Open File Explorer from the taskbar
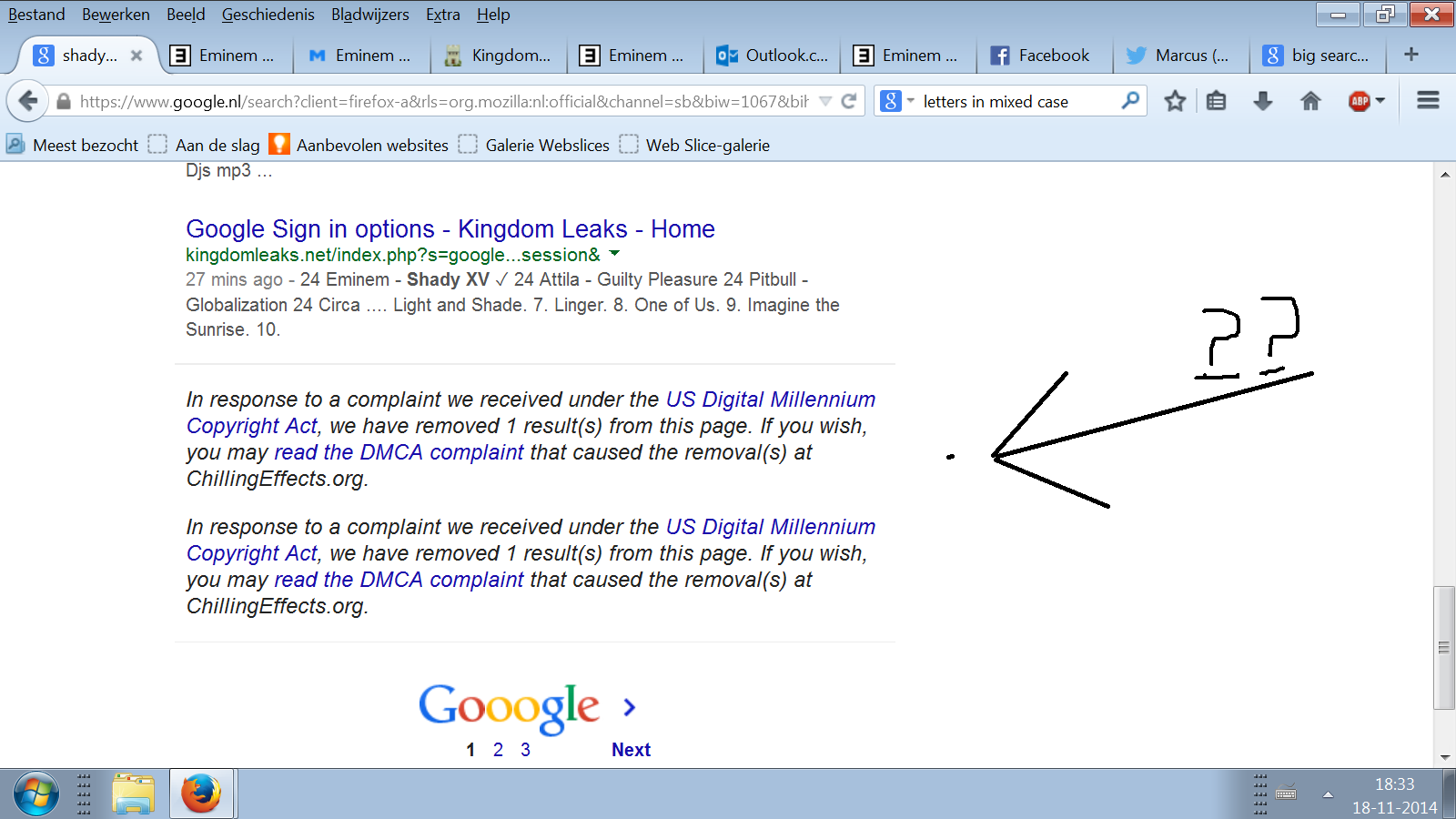This screenshot has height=819, width=1456. (134, 794)
